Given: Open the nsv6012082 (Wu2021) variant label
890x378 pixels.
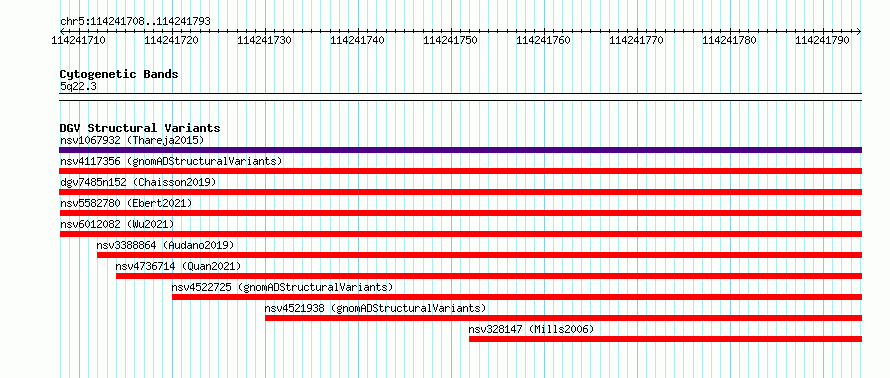Looking at the screenshot, I should [x=117, y=224].
